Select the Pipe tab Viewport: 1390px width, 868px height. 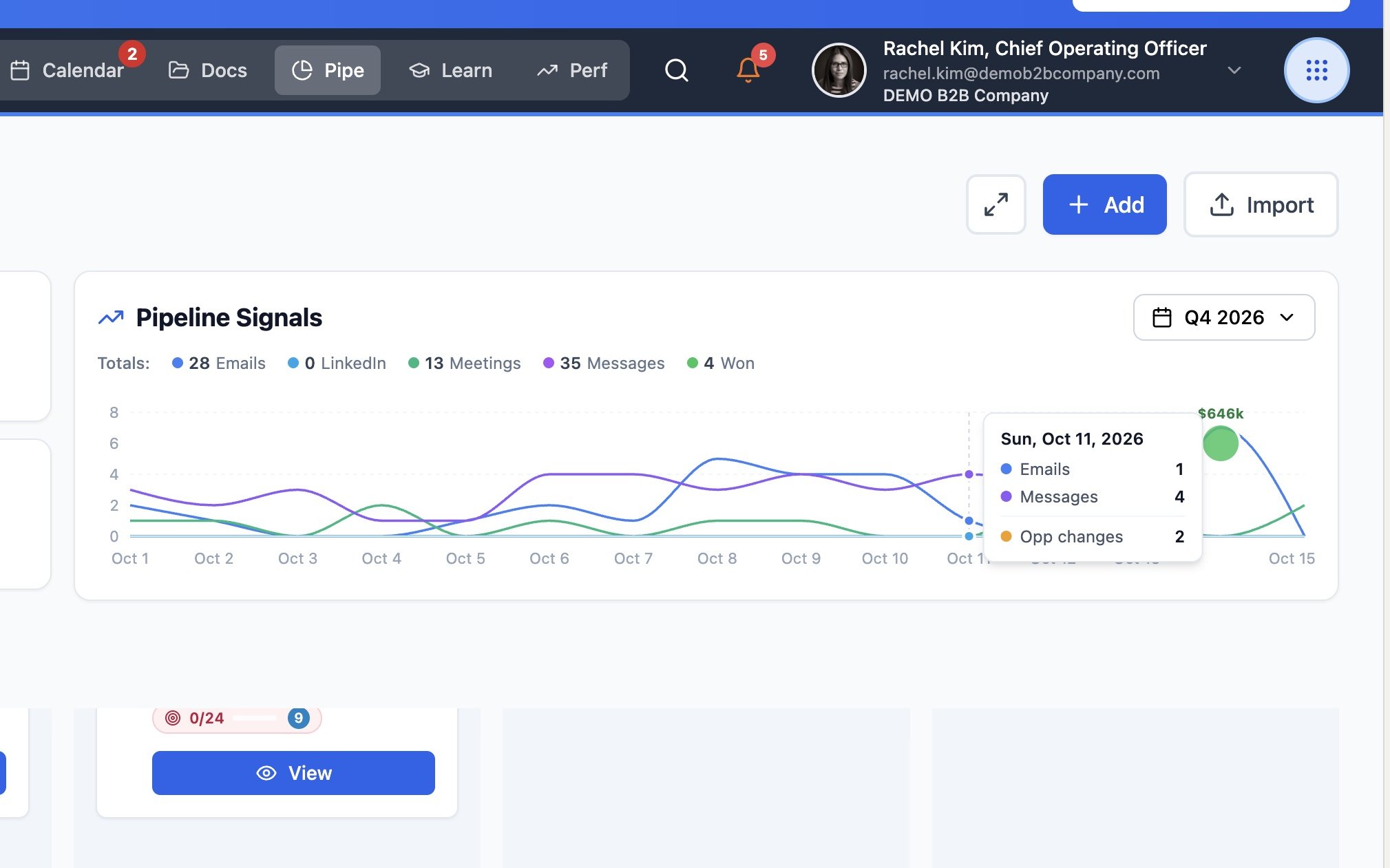pyautogui.click(x=328, y=70)
